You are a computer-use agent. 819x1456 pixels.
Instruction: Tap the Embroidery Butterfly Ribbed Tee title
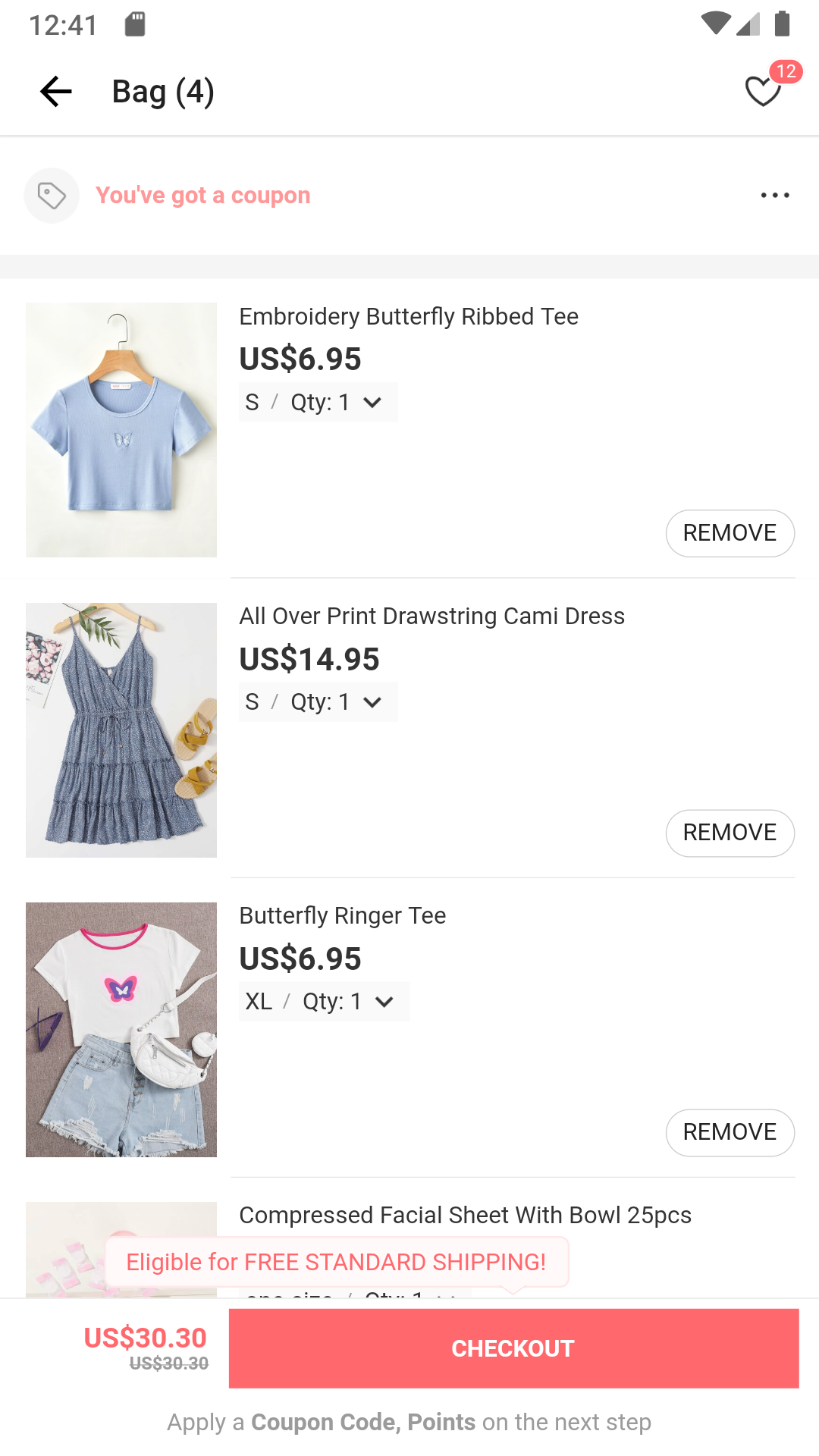[409, 316]
